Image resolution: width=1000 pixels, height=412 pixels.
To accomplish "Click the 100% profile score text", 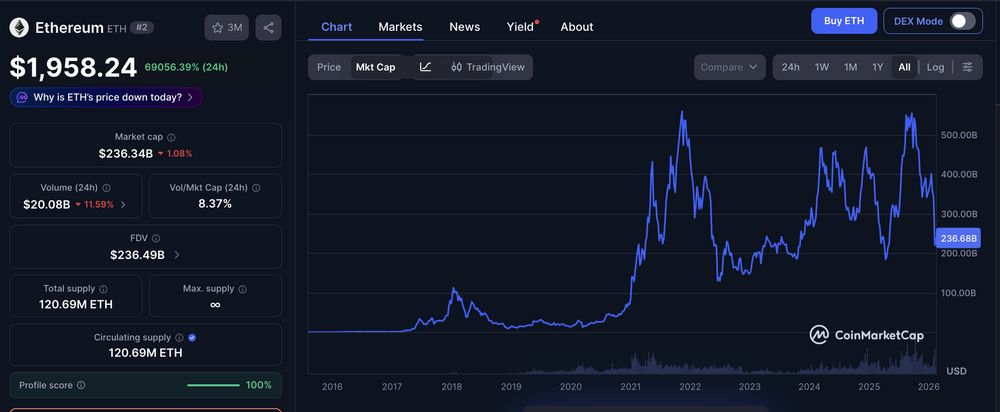I will [259, 385].
